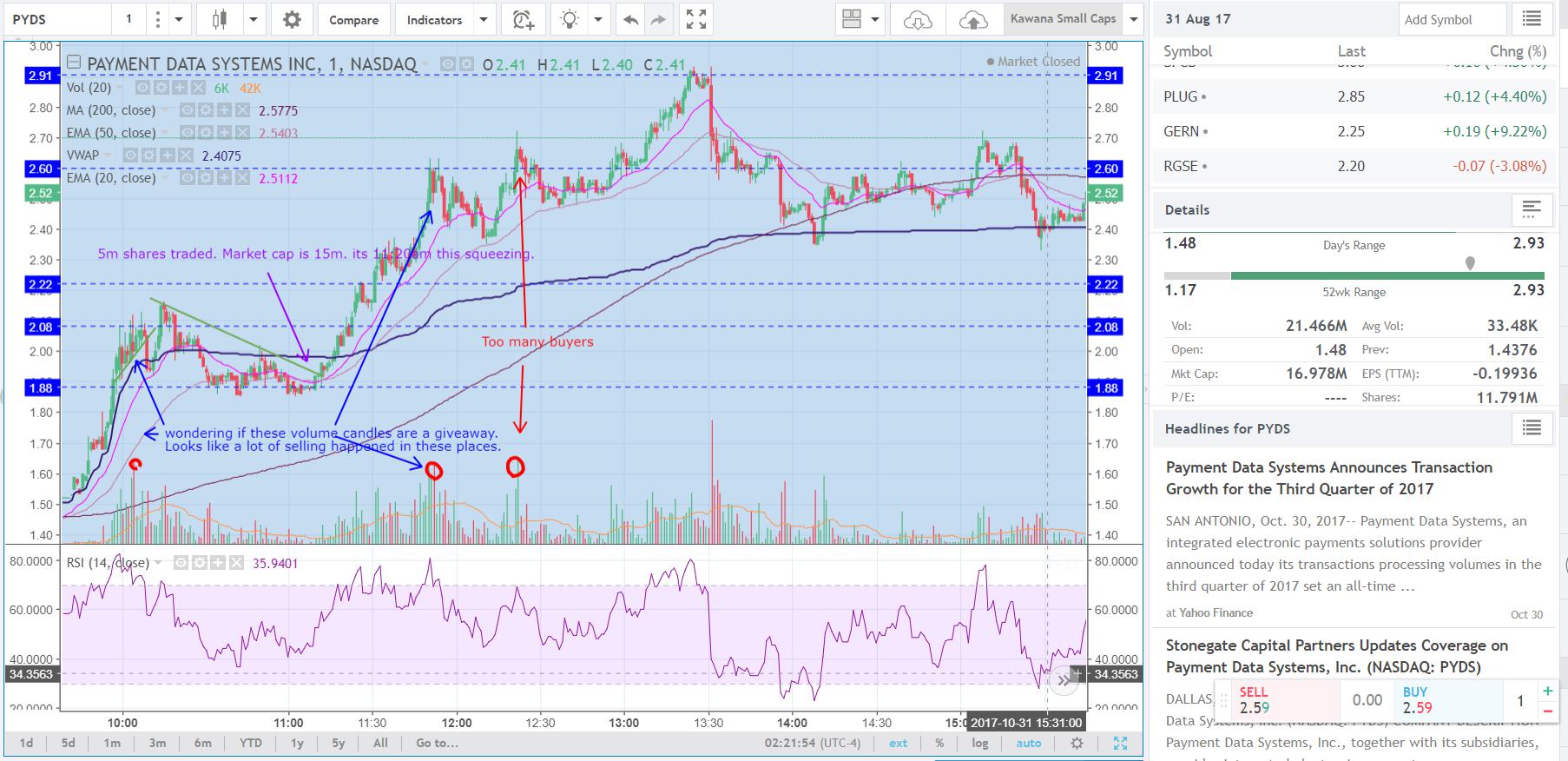Select the YTD time range

251,743
